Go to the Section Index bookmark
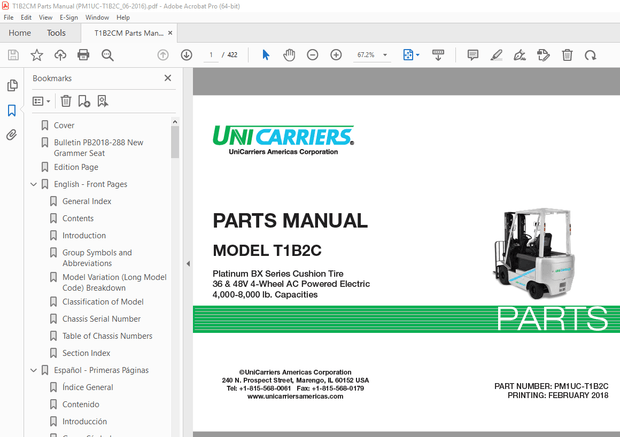Viewport: 620px width, 437px height. 86,353
